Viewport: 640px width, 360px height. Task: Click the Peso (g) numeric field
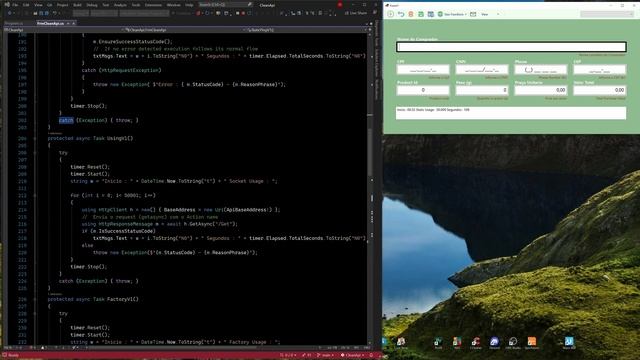(482, 90)
